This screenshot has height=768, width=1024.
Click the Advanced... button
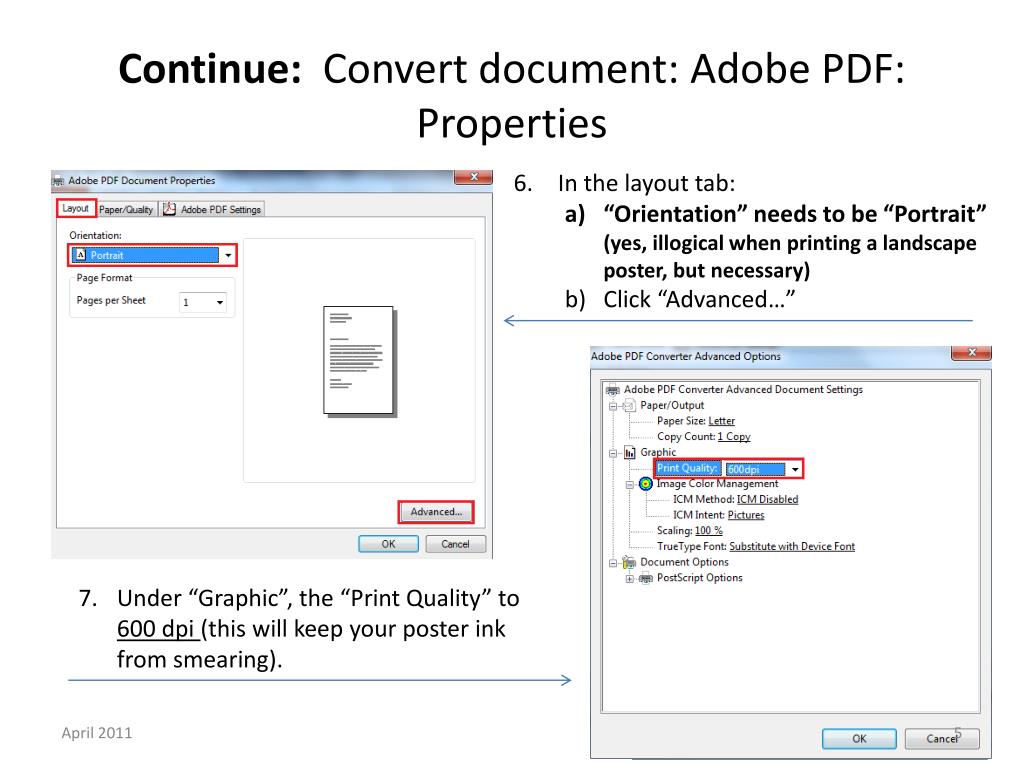pyautogui.click(x=436, y=512)
